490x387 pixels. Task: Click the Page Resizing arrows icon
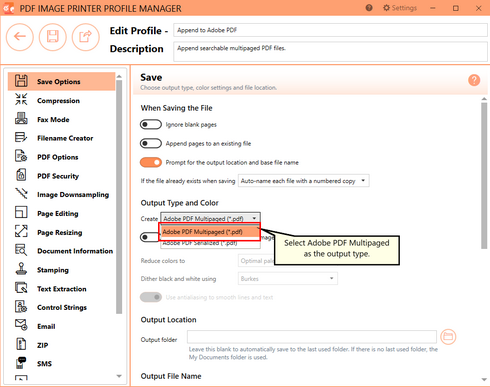[x=21, y=231]
